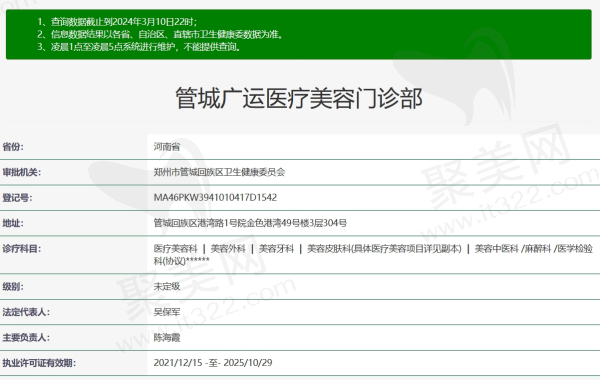Click 美容中医科 /麻醉科 text
The width and height of the screenshot is (600, 380).
click(x=513, y=249)
